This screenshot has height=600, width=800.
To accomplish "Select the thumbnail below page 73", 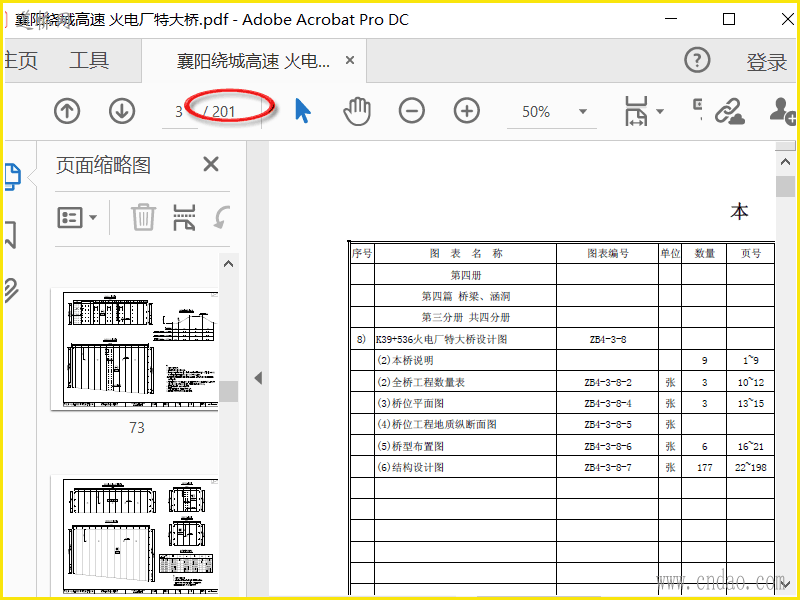I will coord(136,536).
